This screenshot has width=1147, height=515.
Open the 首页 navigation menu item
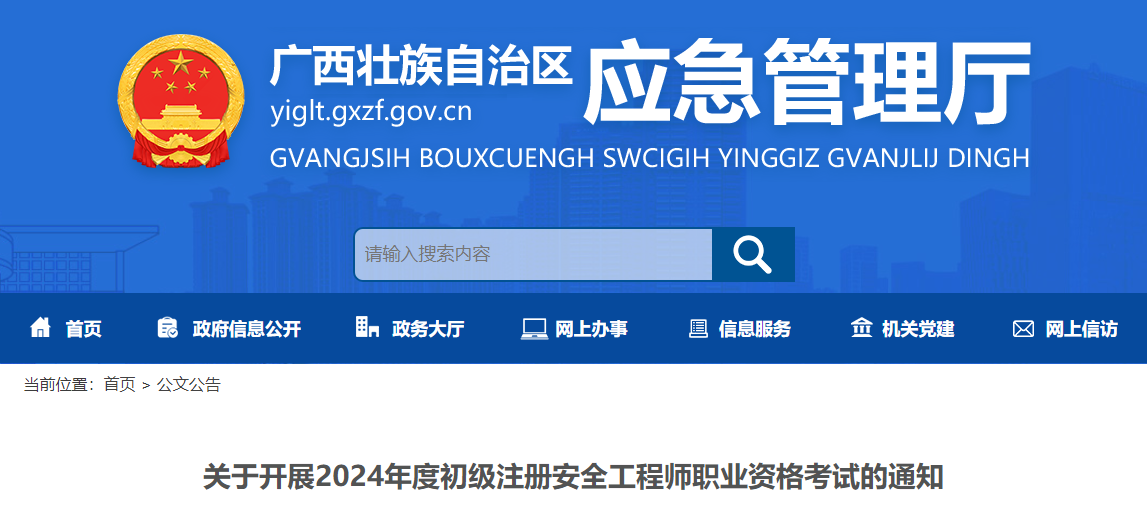(x=83, y=329)
